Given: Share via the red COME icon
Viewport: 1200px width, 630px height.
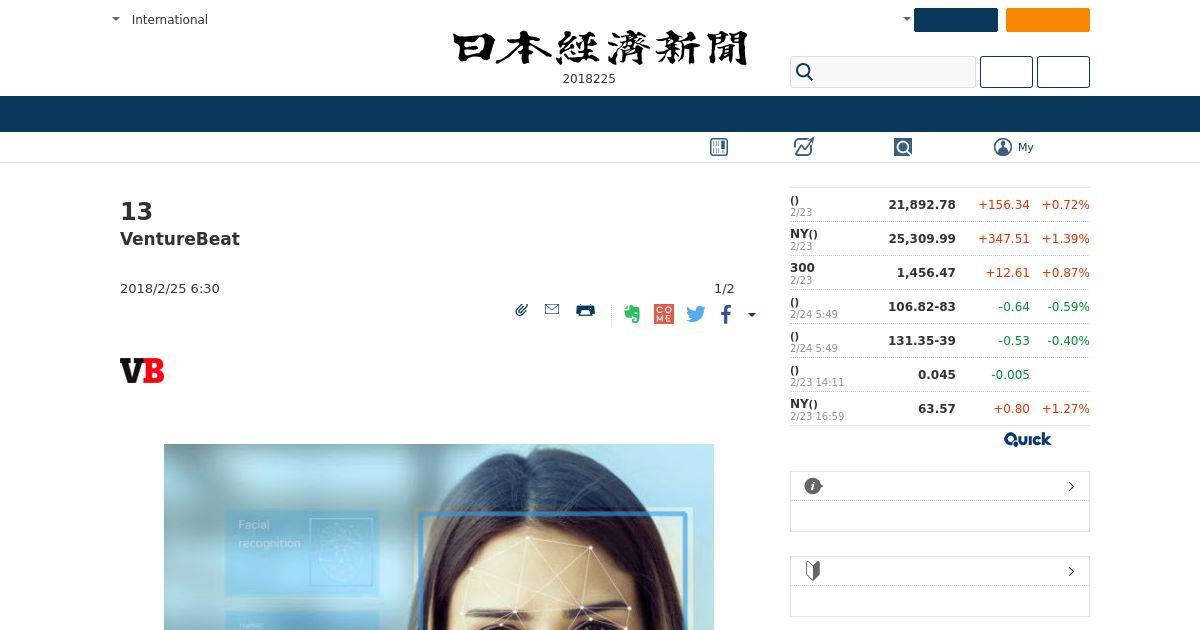Looking at the screenshot, I should [664, 314].
